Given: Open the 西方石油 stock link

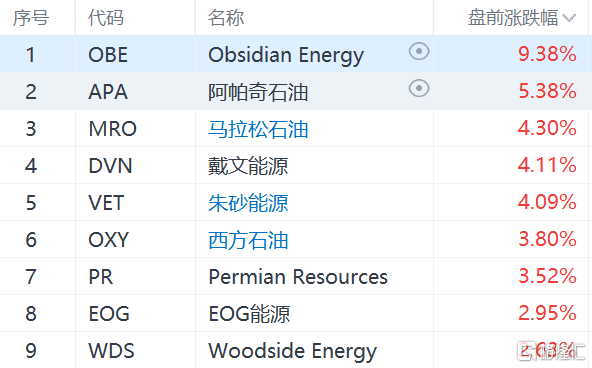Looking at the screenshot, I should tap(248, 240).
